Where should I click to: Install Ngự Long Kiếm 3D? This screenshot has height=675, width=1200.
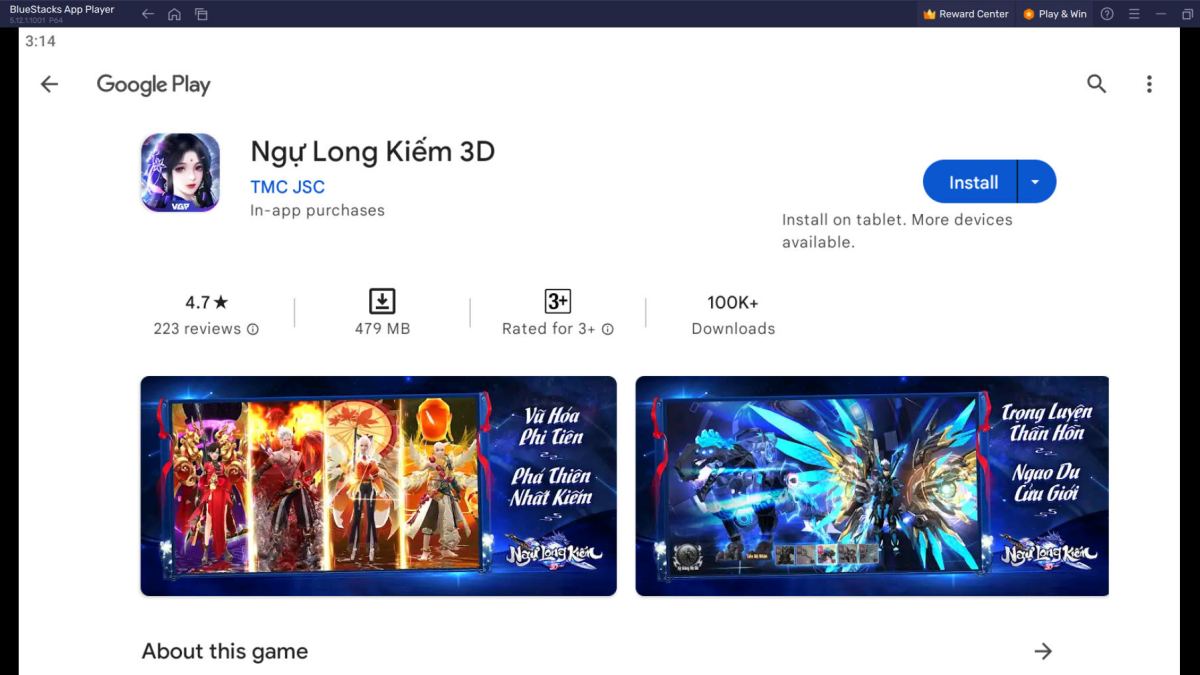click(x=970, y=182)
